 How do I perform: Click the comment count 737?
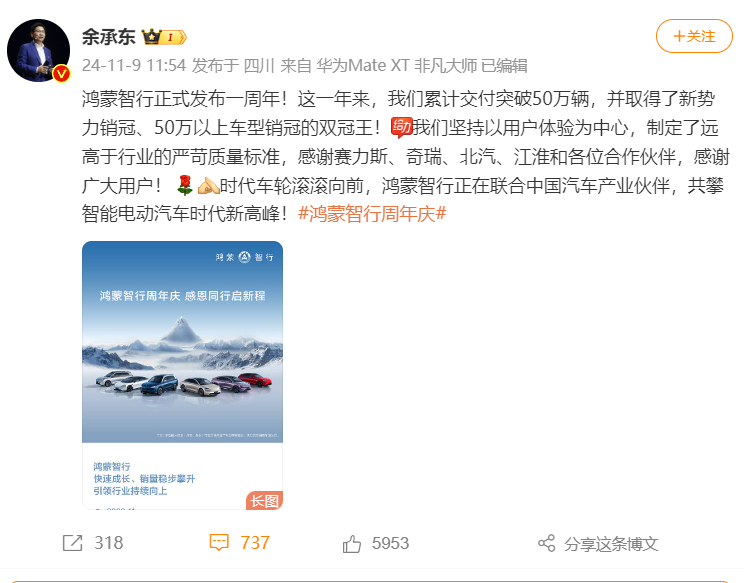pyautogui.click(x=255, y=543)
